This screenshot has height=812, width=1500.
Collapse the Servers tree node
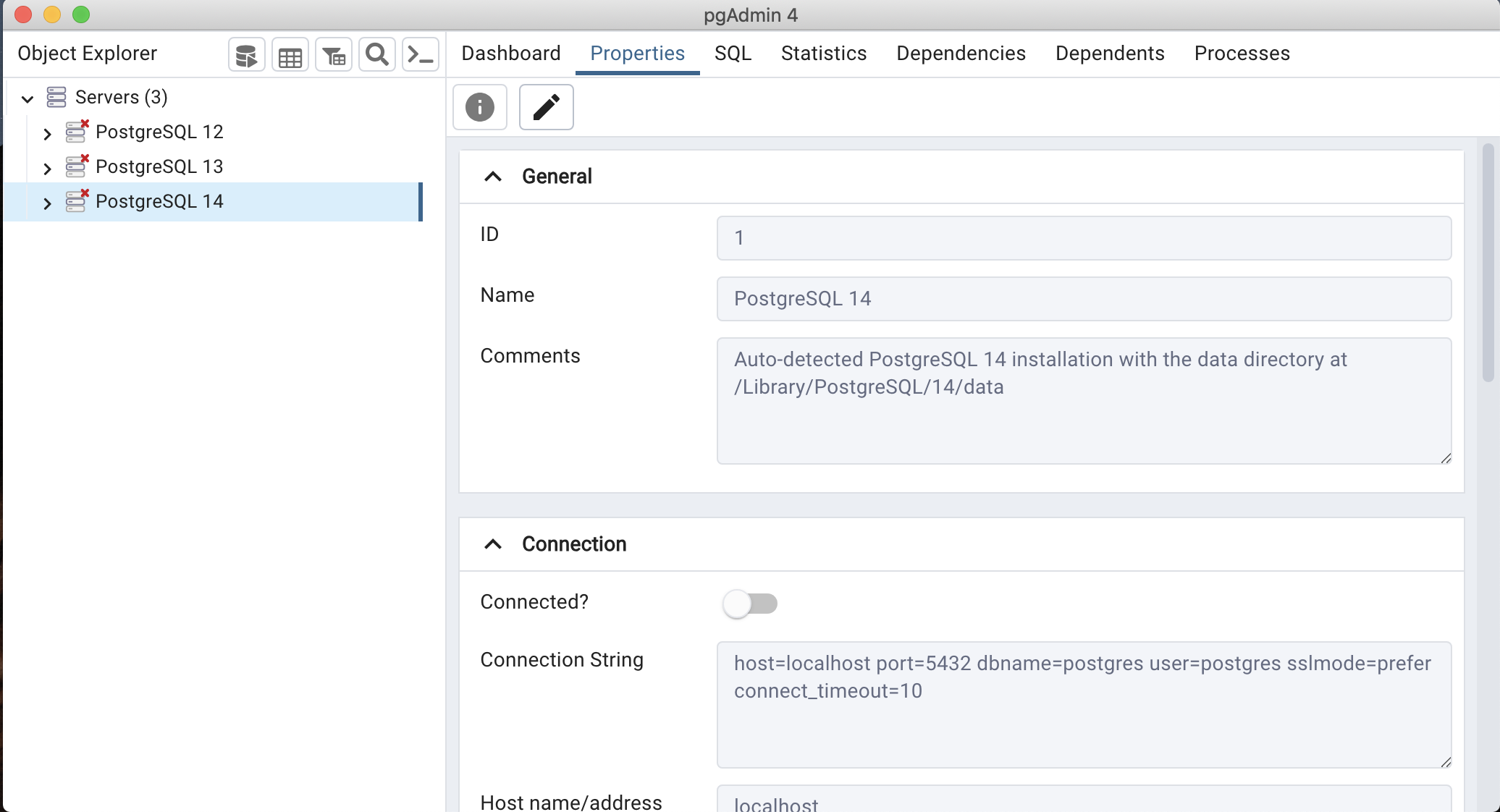tap(28, 98)
